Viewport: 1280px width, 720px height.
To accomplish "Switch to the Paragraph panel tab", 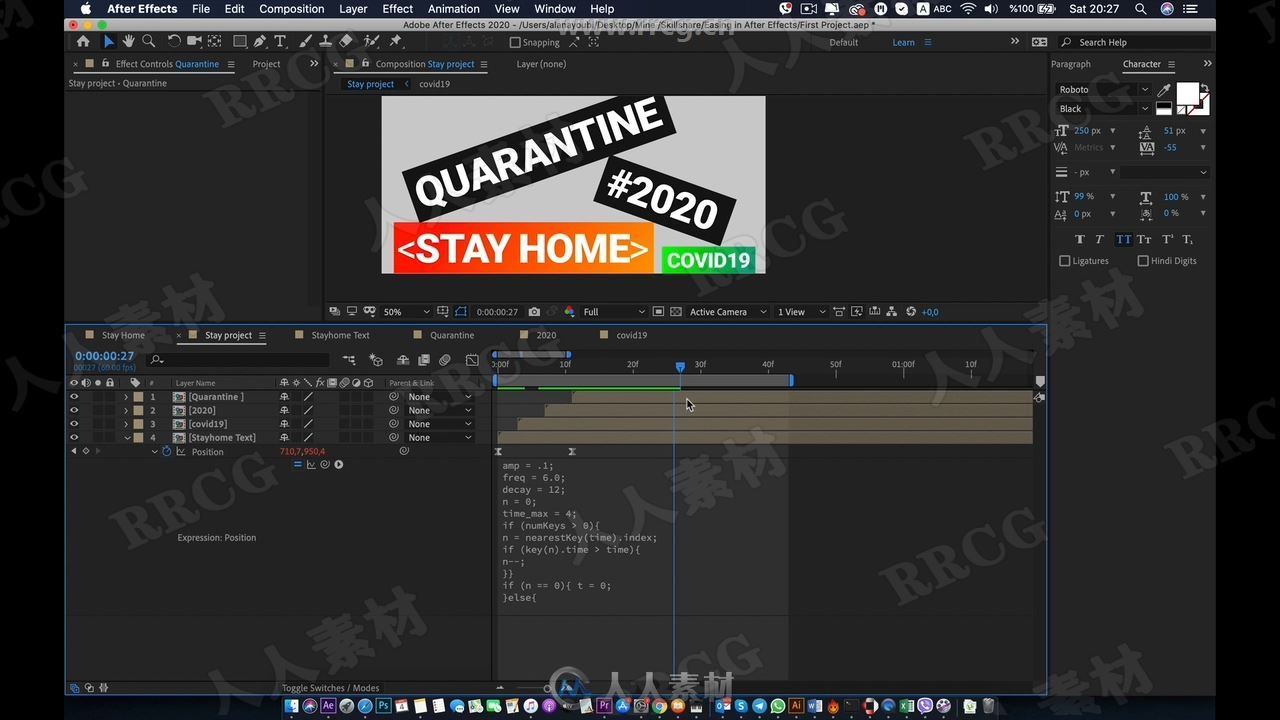I will [1071, 64].
